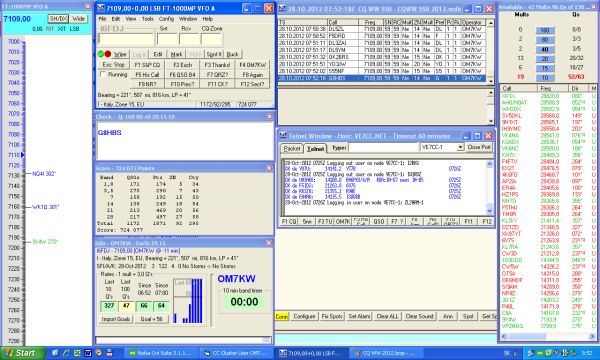Click the Wipe button
The image size is (600, 360).
point(120,54)
